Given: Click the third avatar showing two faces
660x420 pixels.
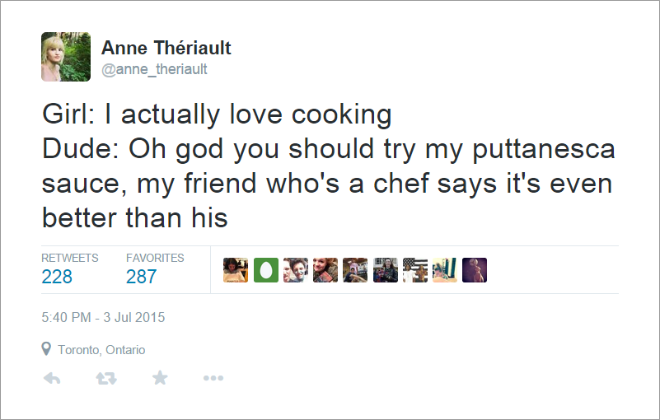Looking at the screenshot, I should point(295,270).
